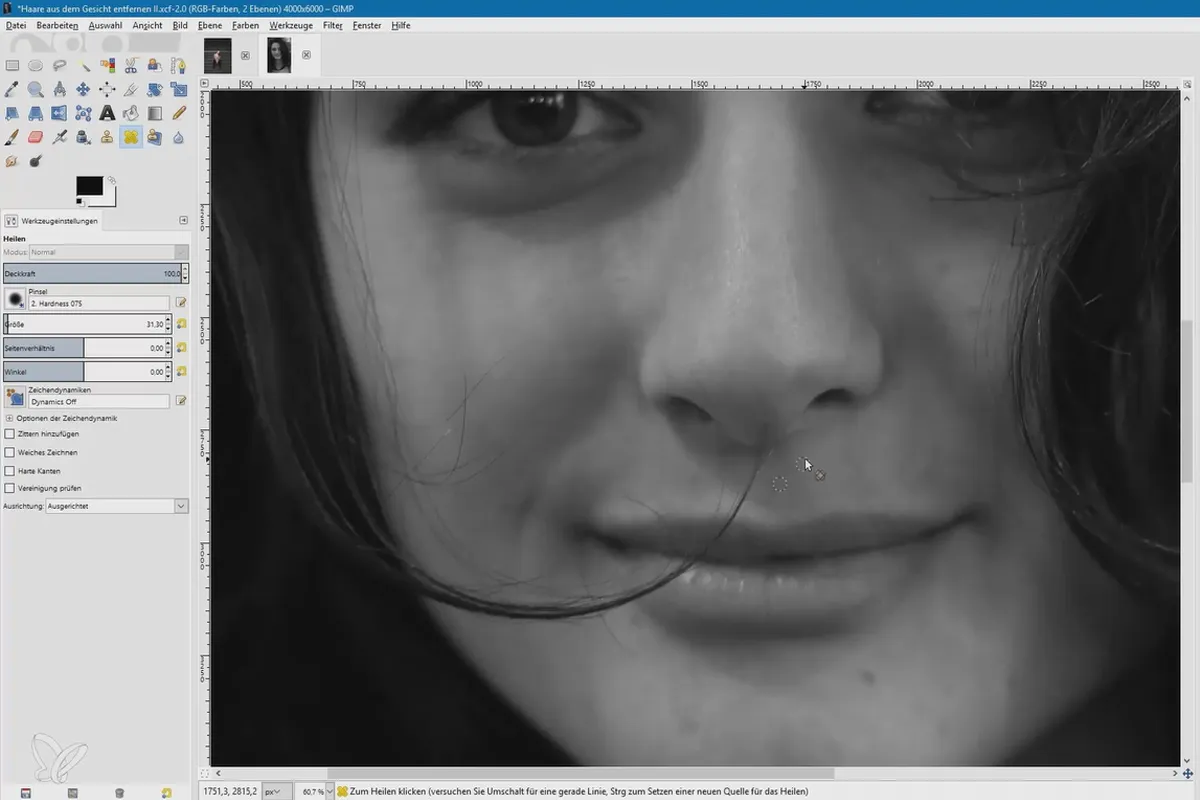Image resolution: width=1200 pixels, height=800 pixels.
Task: Select the Foreground Select tool
Action: click(x=155, y=65)
